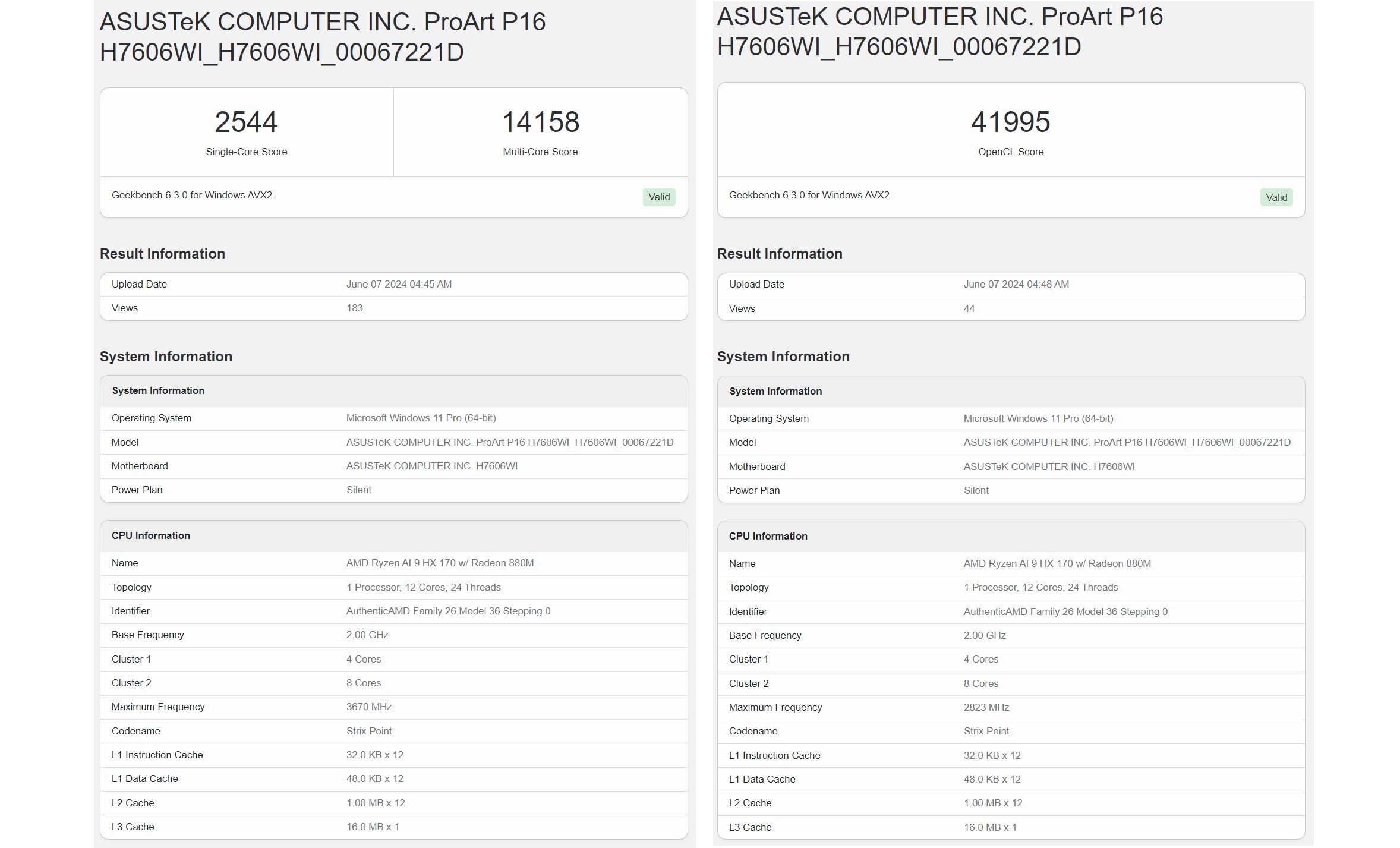Screen dimensions: 1400x848
Task: Click the views count 183
Action: click(x=354, y=308)
